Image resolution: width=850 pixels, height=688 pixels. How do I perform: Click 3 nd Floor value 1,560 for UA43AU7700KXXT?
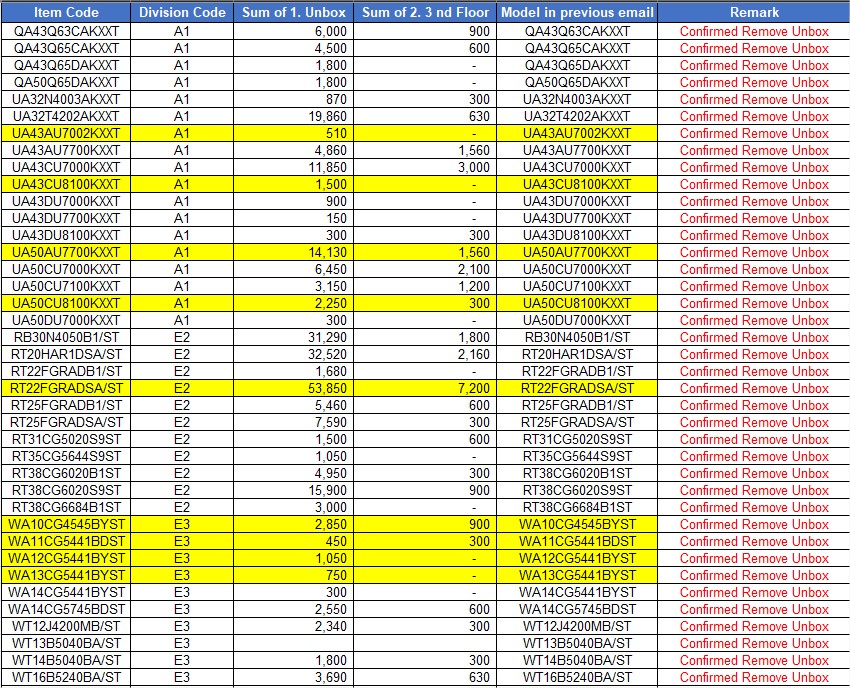coord(425,150)
